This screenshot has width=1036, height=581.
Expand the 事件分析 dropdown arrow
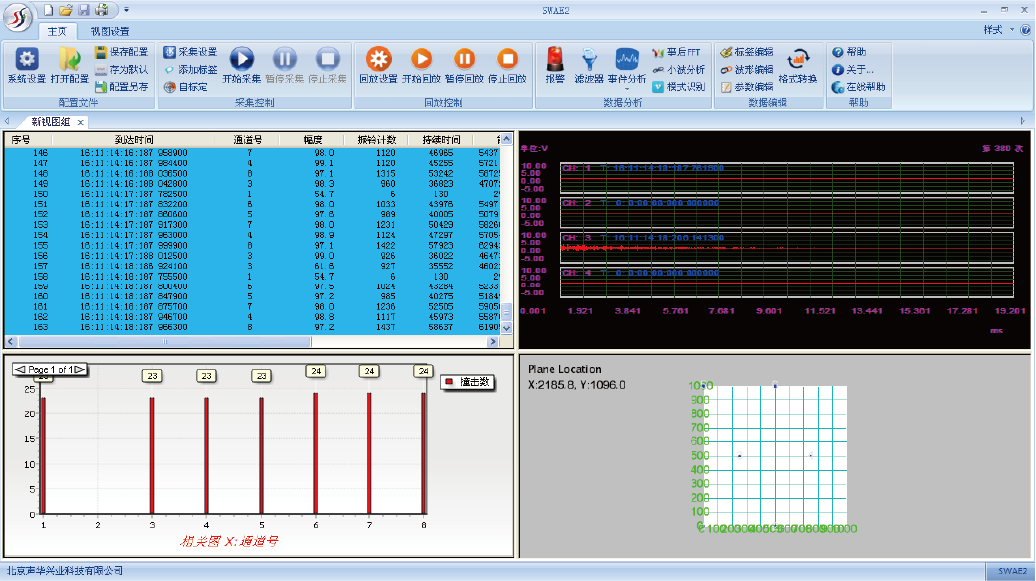click(627, 89)
